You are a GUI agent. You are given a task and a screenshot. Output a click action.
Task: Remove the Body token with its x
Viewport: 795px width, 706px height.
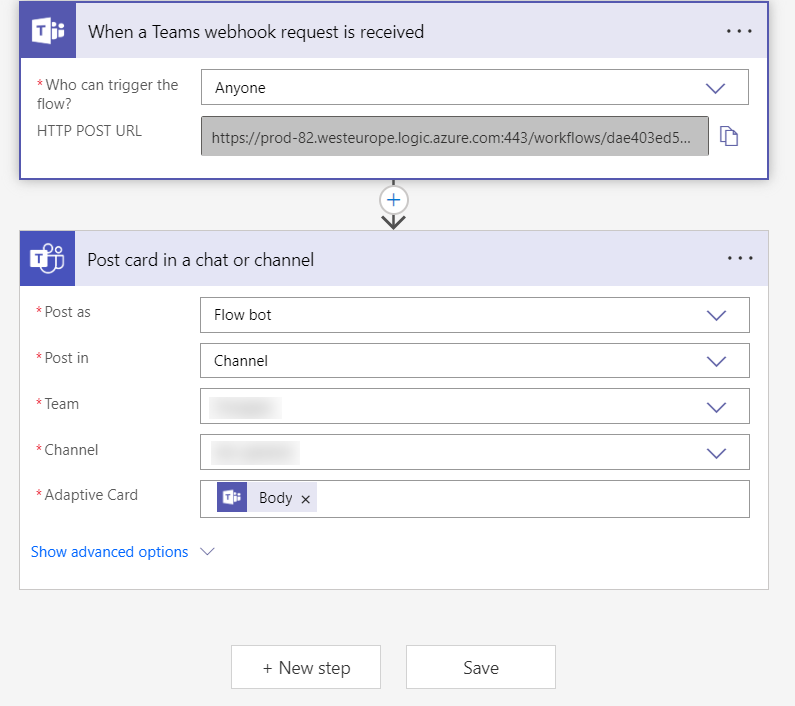pyautogui.click(x=306, y=499)
